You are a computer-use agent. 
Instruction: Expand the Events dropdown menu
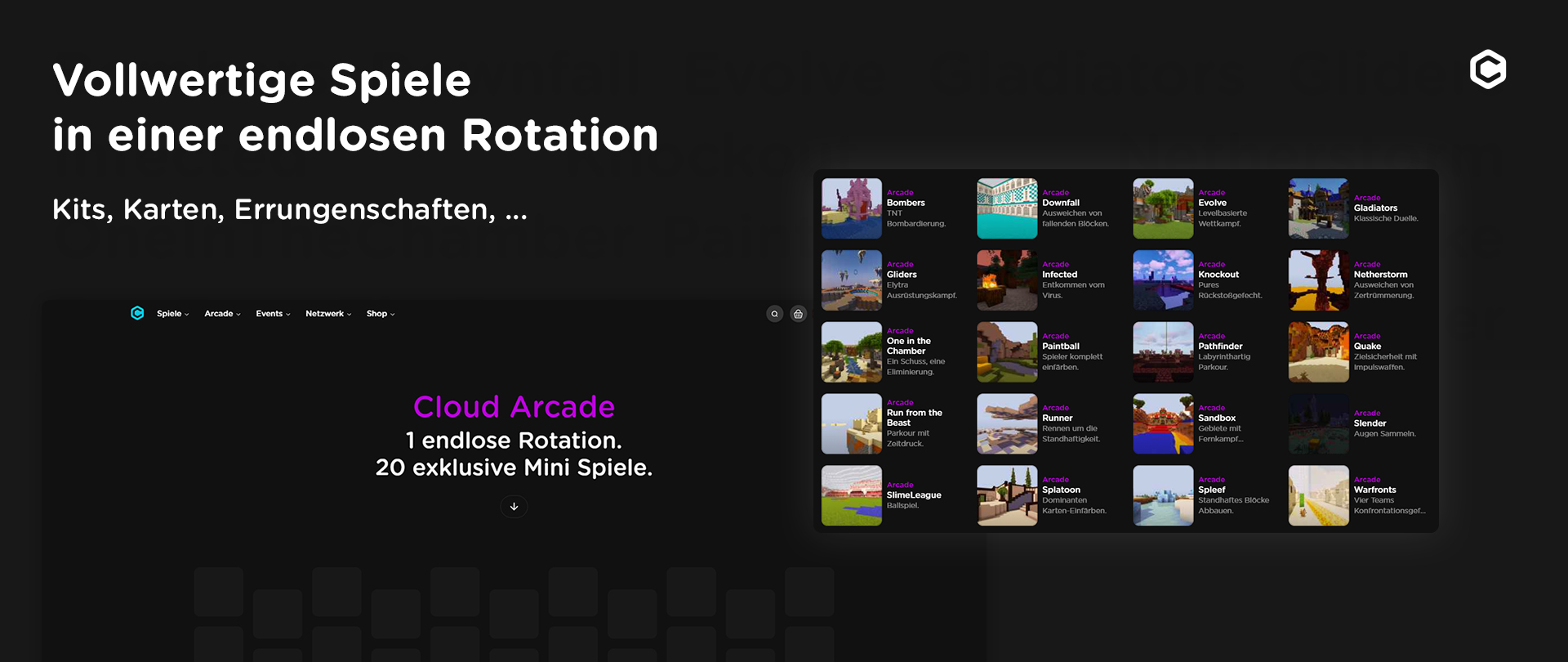tap(274, 314)
